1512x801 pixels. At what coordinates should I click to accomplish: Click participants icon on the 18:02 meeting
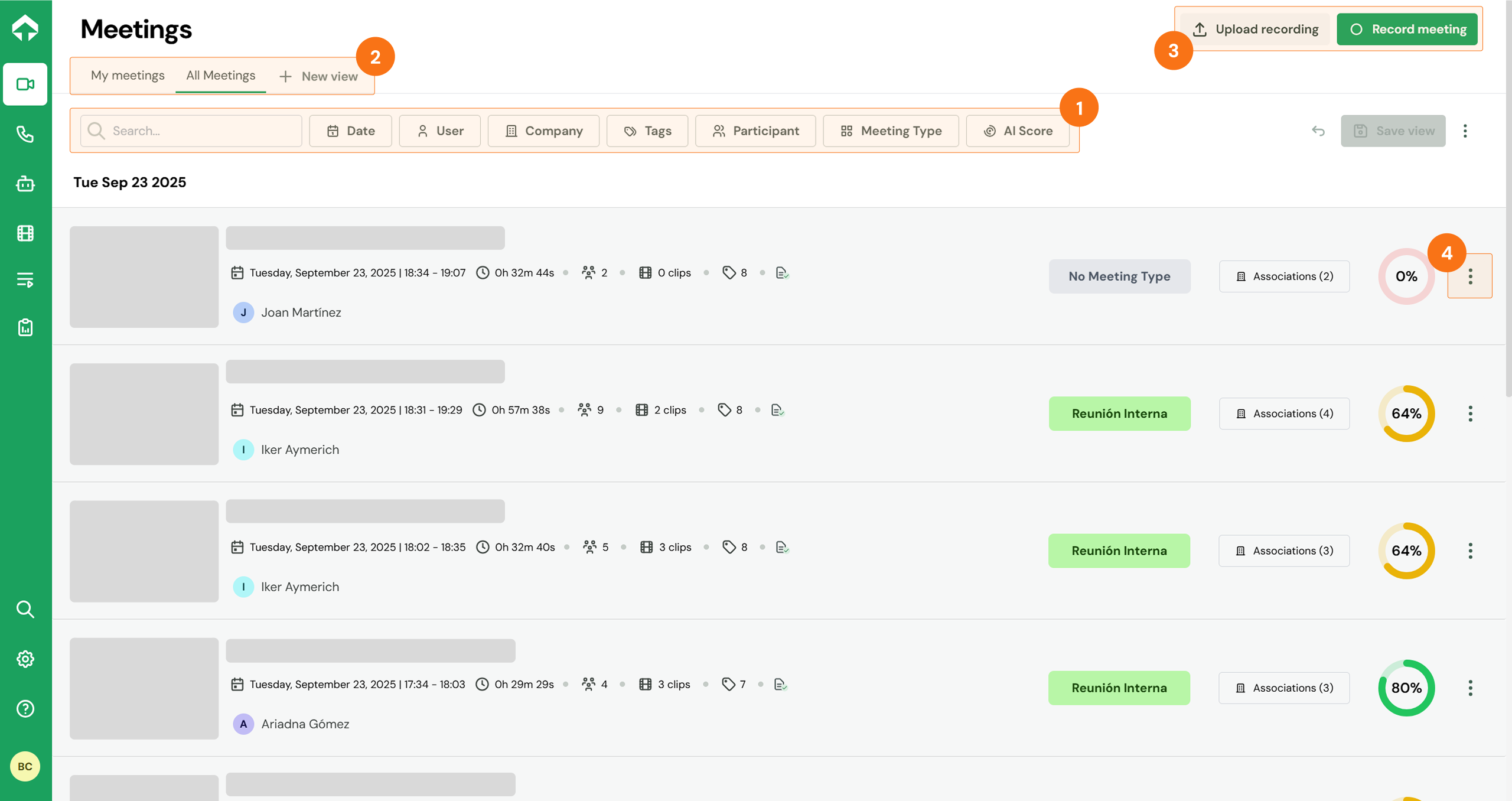tap(589, 547)
